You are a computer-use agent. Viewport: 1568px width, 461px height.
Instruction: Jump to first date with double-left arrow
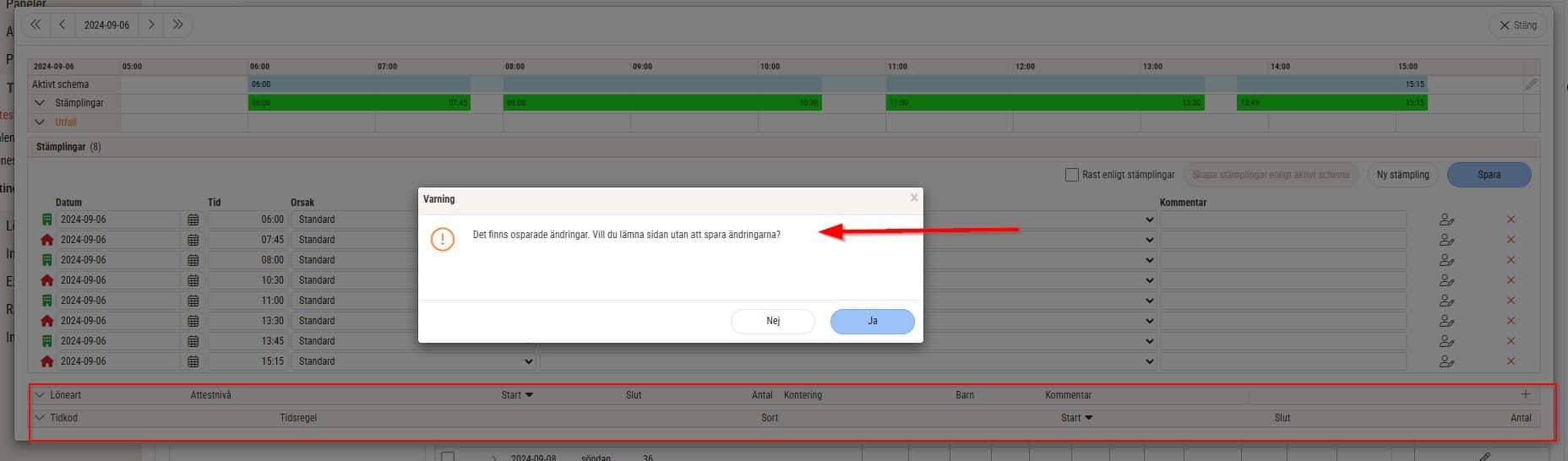[35, 24]
